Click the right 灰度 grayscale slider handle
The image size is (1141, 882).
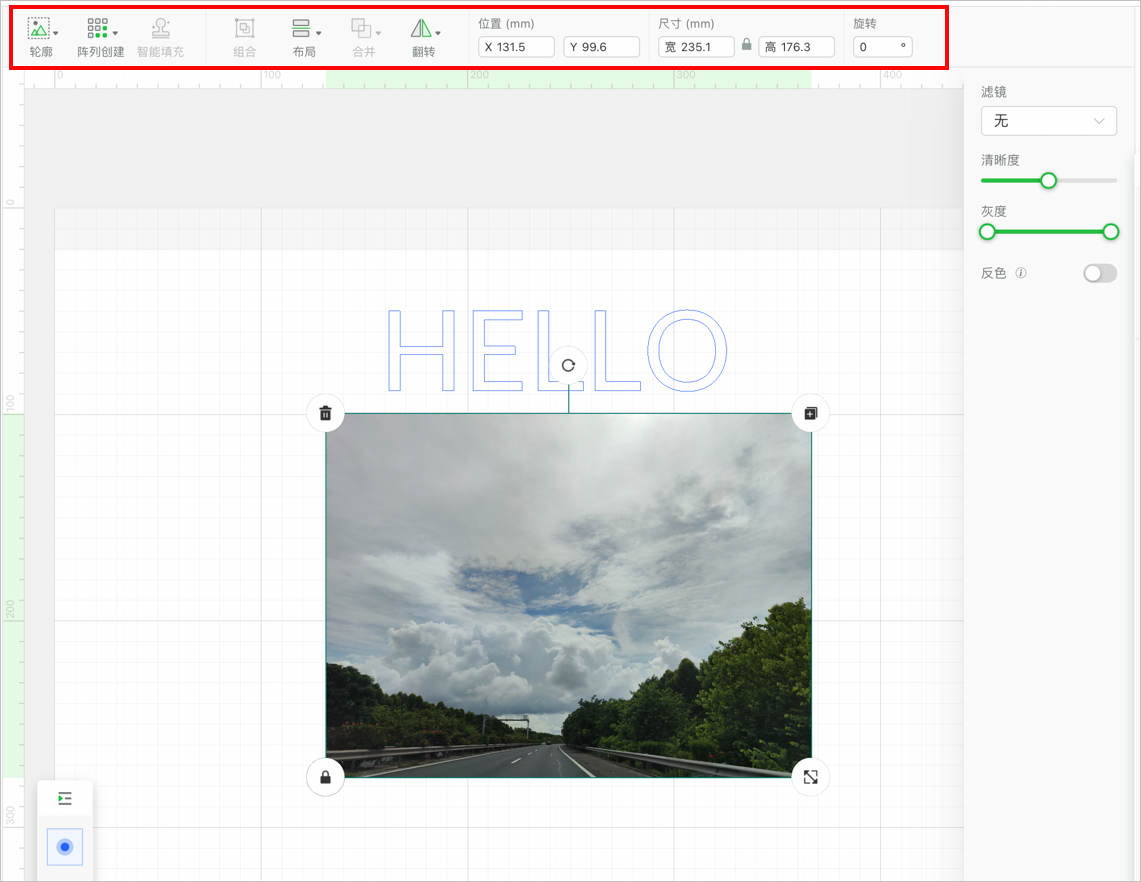pos(1110,232)
